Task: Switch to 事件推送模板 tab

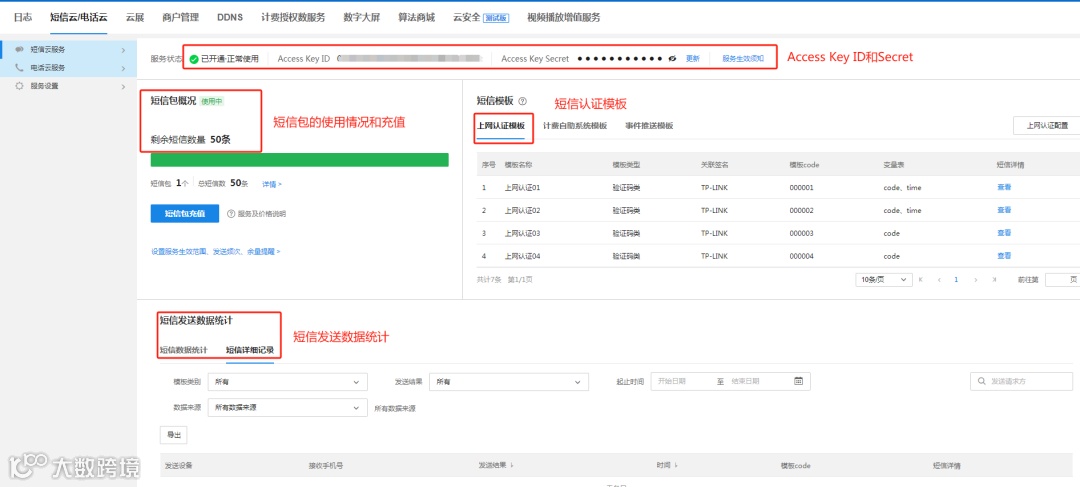Action: (x=649, y=126)
